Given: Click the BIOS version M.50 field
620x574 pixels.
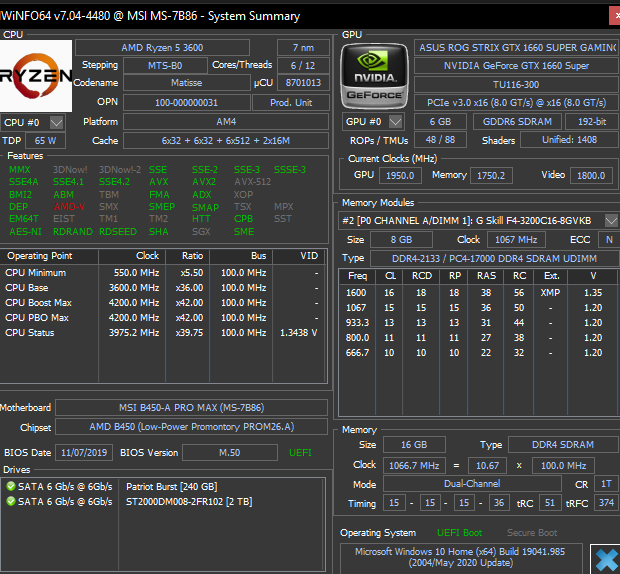Looking at the screenshot, I should pyautogui.click(x=230, y=453).
